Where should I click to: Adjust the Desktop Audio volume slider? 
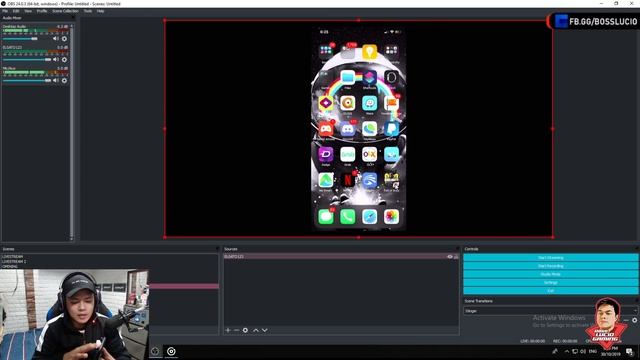click(x=27, y=39)
